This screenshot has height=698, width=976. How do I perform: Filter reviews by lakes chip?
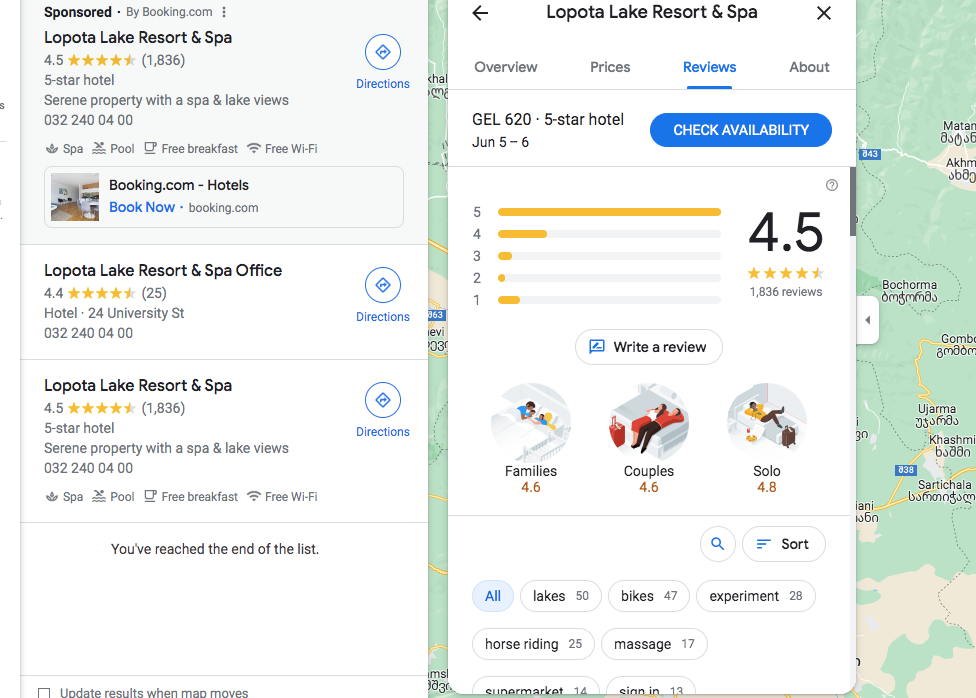tap(561, 596)
